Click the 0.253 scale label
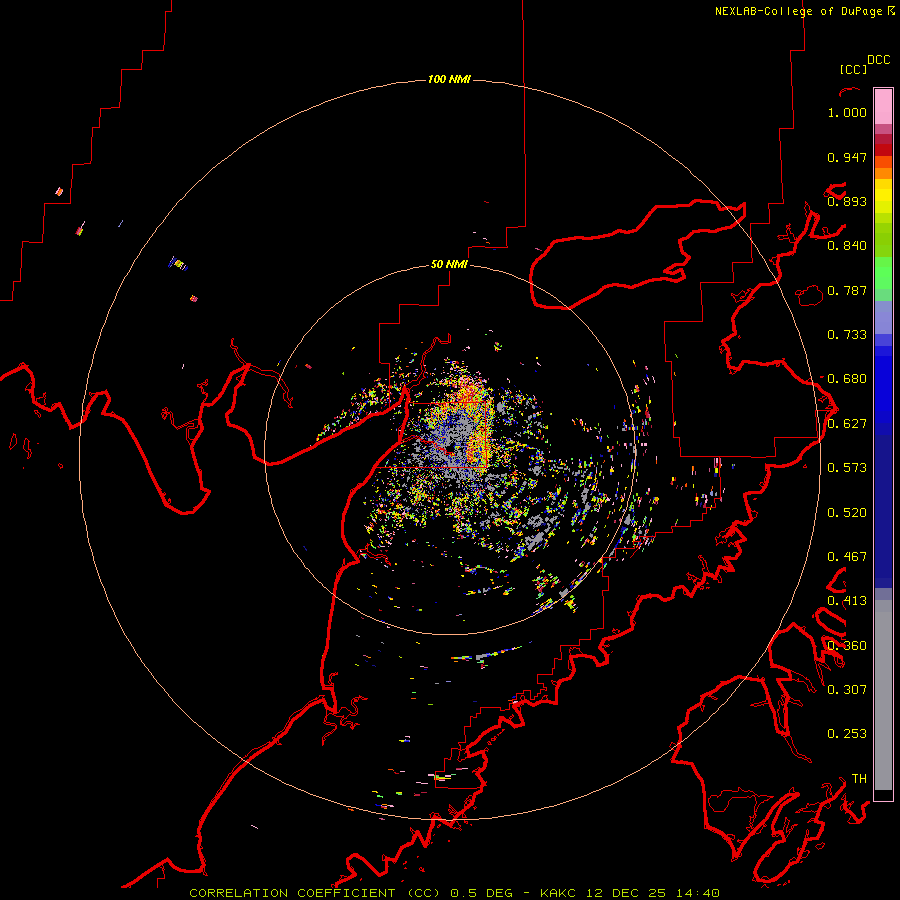This screenshot has height=900, width=900. (847, 734)
